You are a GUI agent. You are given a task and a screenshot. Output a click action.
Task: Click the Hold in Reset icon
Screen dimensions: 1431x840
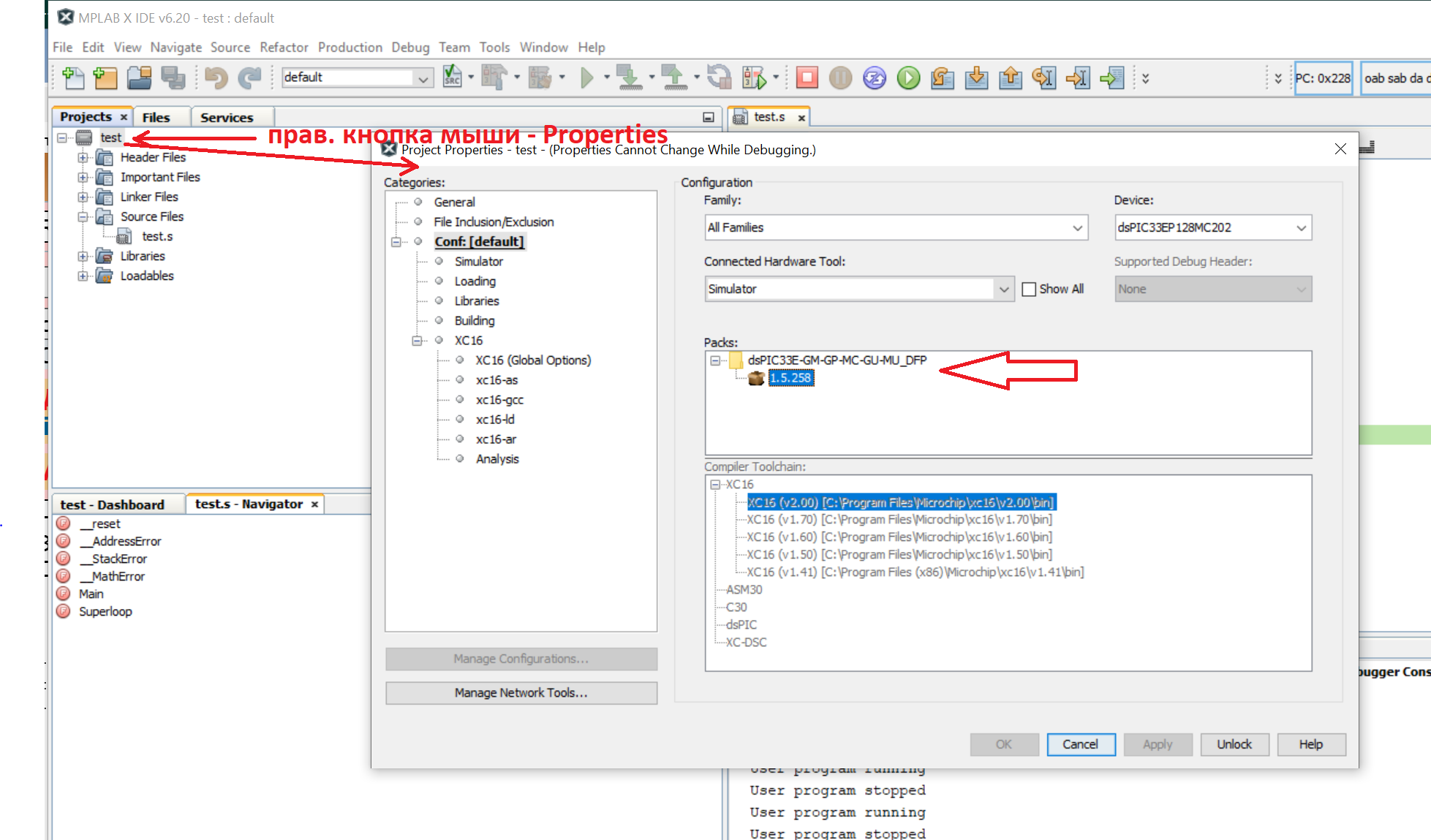pos(720,77)
